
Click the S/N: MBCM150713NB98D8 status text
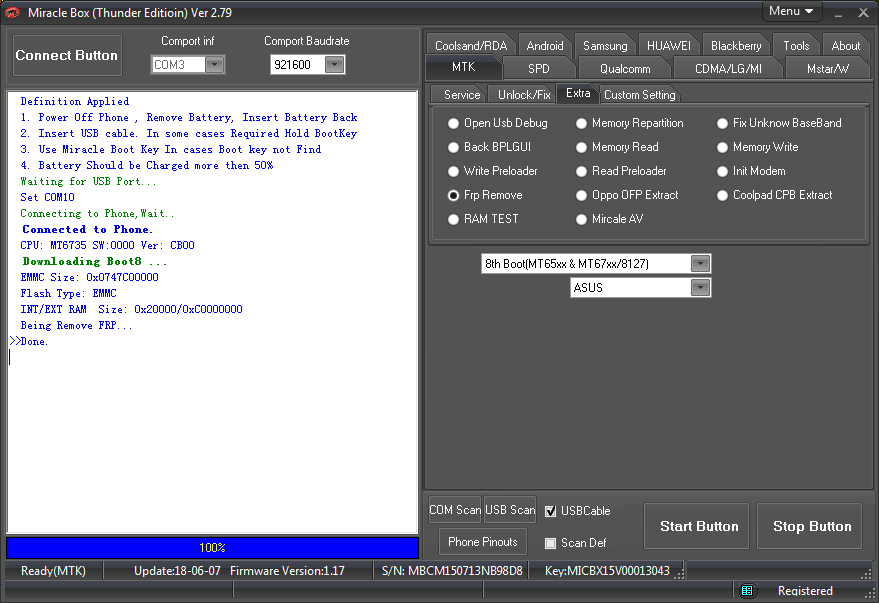coord(452,571)
